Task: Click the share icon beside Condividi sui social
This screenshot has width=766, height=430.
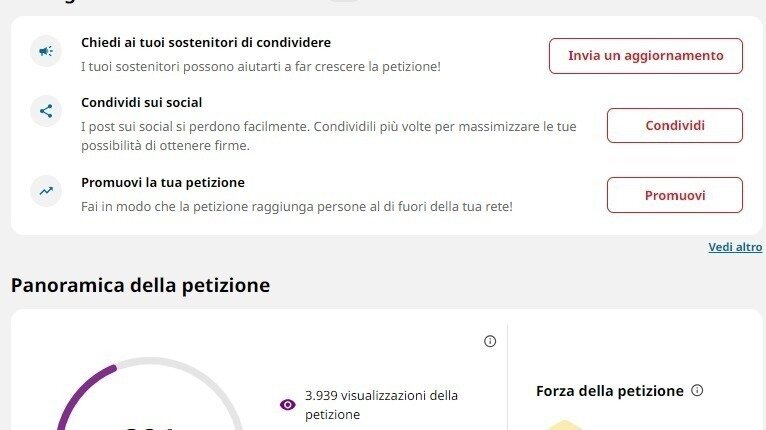Action: click(x=46, y=111)
